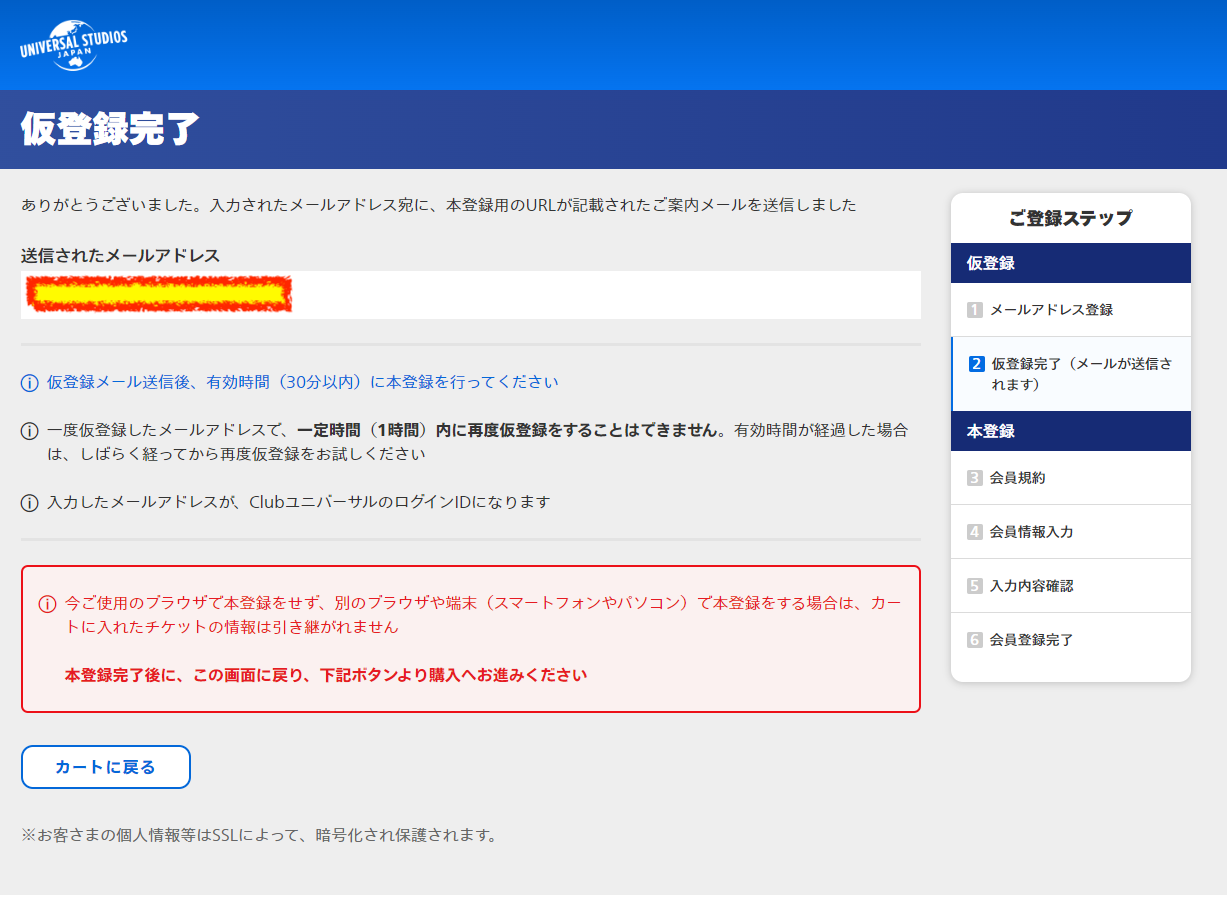The width and height of the screenshot is (1227, 919).
Task: Click the 送信されたメールアドレス label
Action: click(x=120, y=256)
